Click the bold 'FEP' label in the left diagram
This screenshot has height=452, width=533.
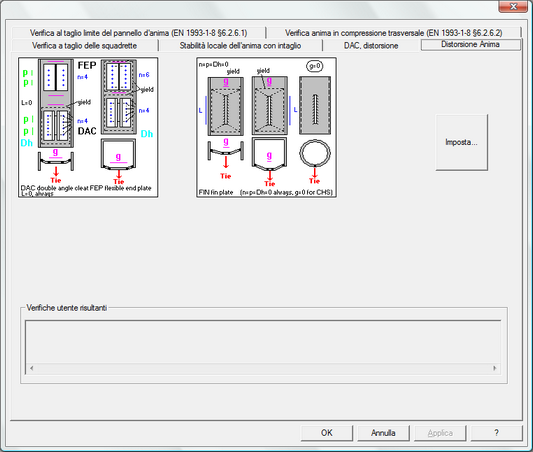coord(87,65)
